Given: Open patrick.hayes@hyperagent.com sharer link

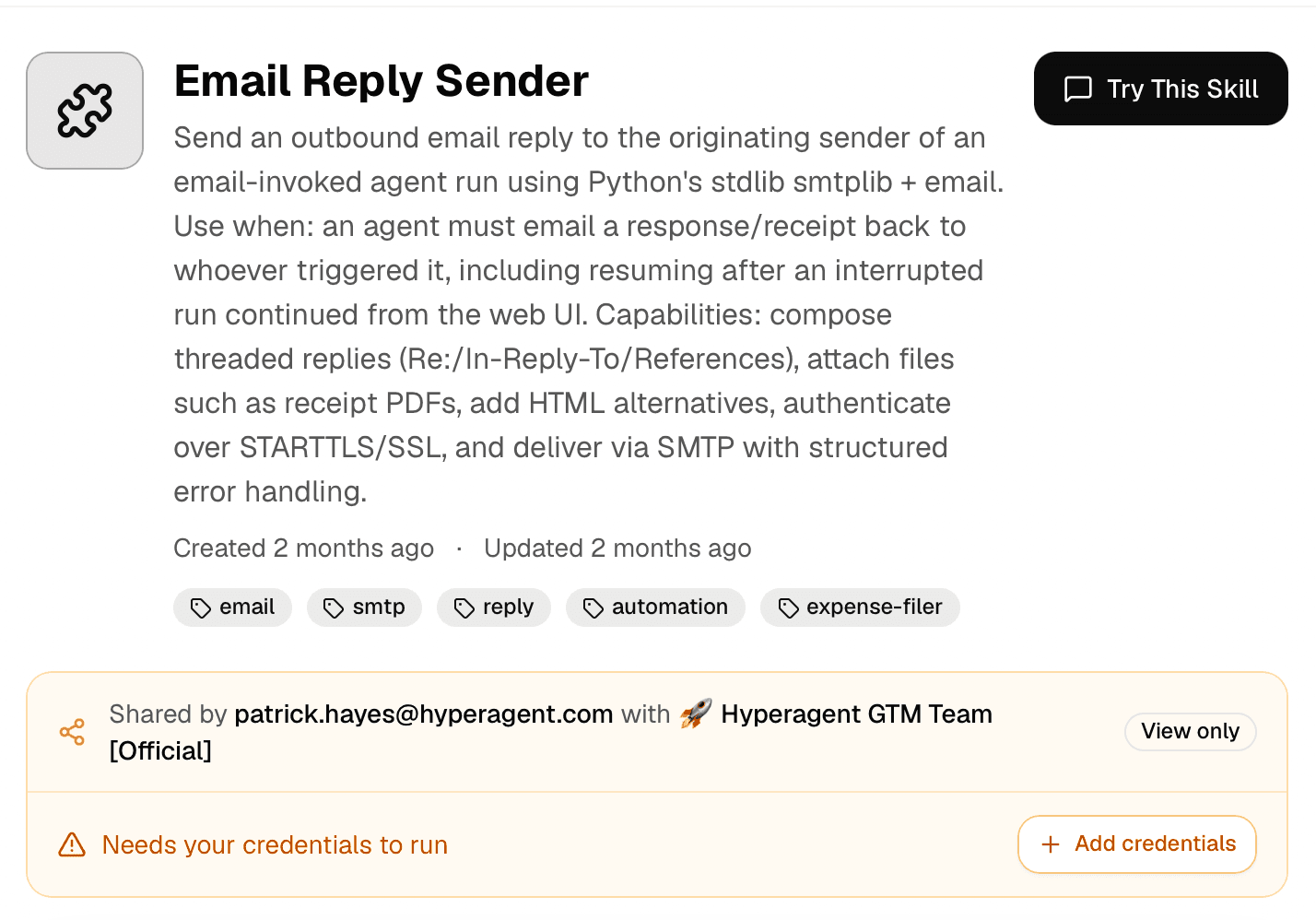Looking at the screenshot, I should tap(424, 714).
